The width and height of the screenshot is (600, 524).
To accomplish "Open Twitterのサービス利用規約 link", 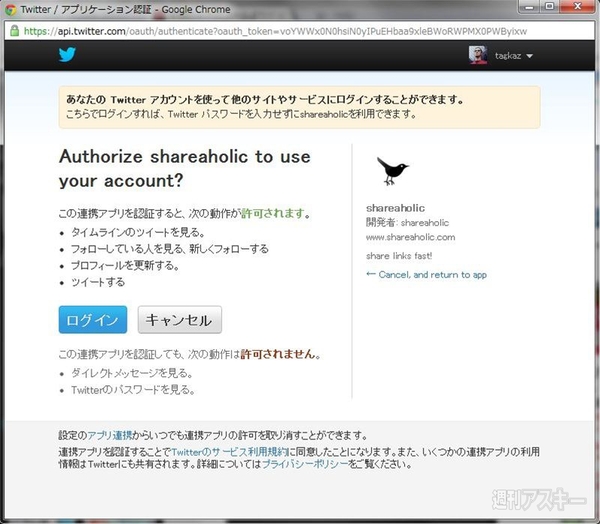I will tap(230, 452).
